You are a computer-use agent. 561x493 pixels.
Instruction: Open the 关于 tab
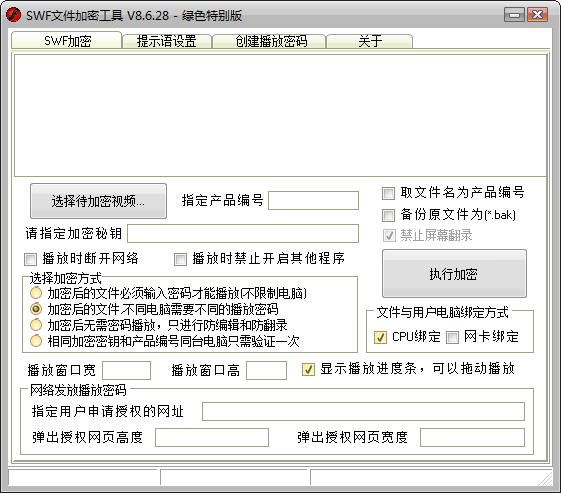tap(370, 41)
